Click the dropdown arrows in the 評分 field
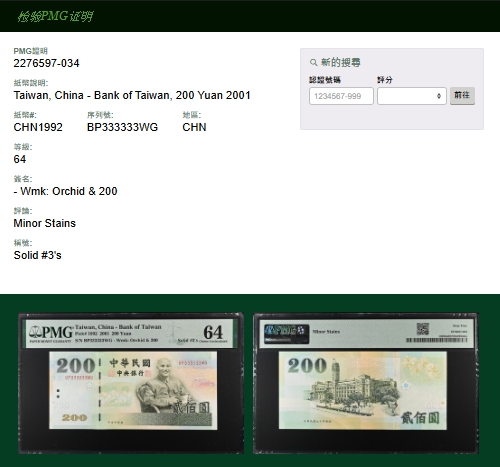Screen dimensions: 500x467 [439, 96]
